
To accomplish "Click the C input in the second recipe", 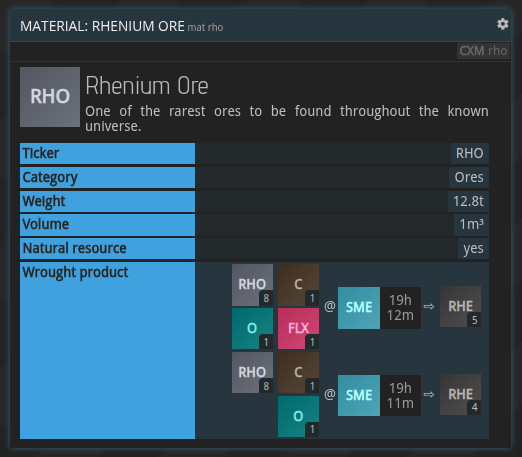I will click(298, 373).
